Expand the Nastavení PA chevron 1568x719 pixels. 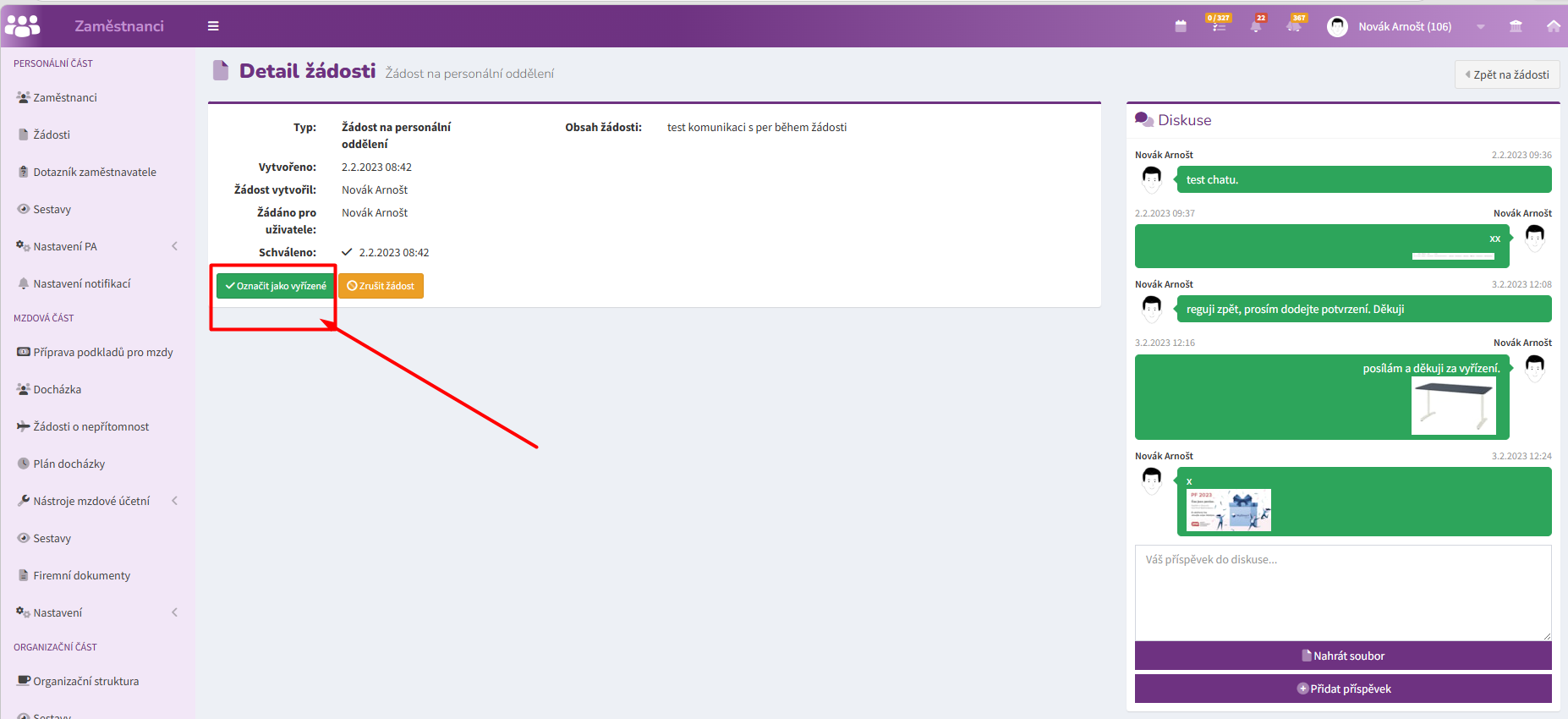click(175, 246)
